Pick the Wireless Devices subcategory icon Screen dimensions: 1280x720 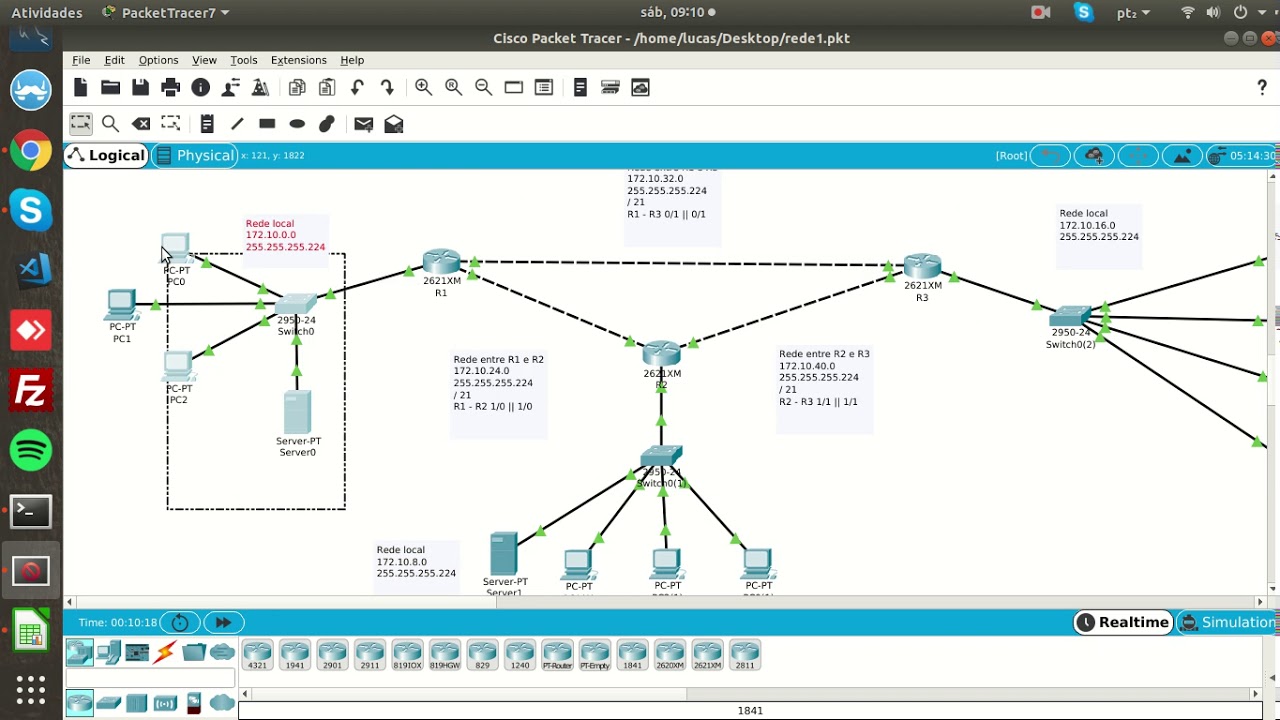[x=165, y=703]
